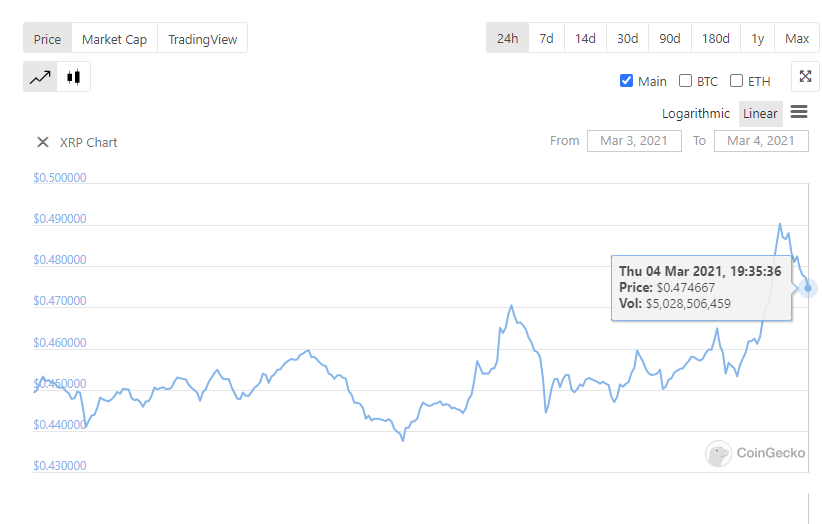822x524 pixels.
Task: Uncheck the Main checkbox
Action: 627,81
